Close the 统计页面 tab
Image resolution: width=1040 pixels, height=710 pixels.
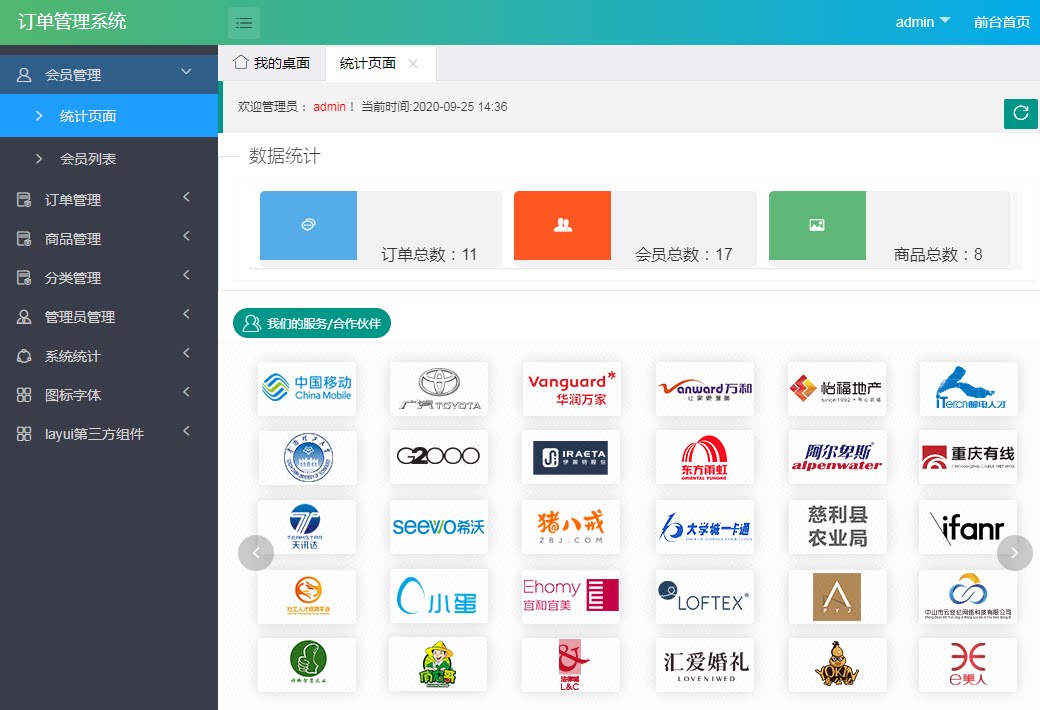pyautogui.click(x=413, y=64)
